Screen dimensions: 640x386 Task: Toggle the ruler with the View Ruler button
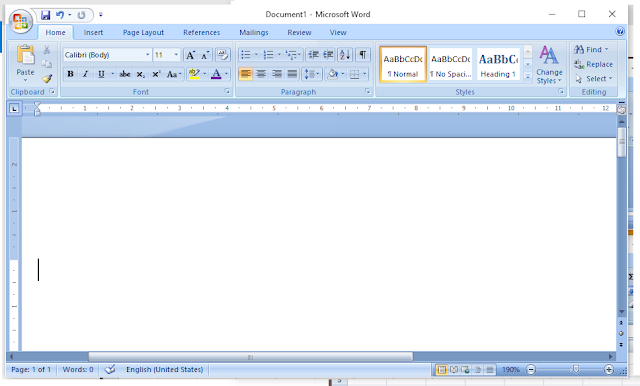tap(621, 109)
